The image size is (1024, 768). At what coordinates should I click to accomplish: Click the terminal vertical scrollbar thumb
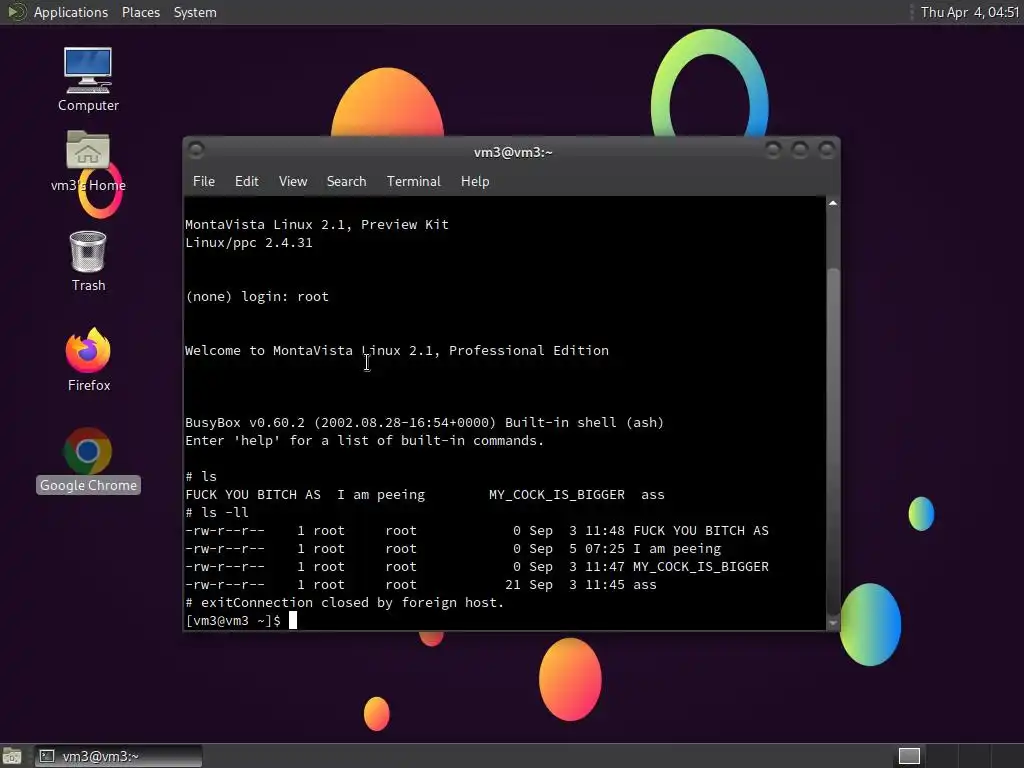833,441
